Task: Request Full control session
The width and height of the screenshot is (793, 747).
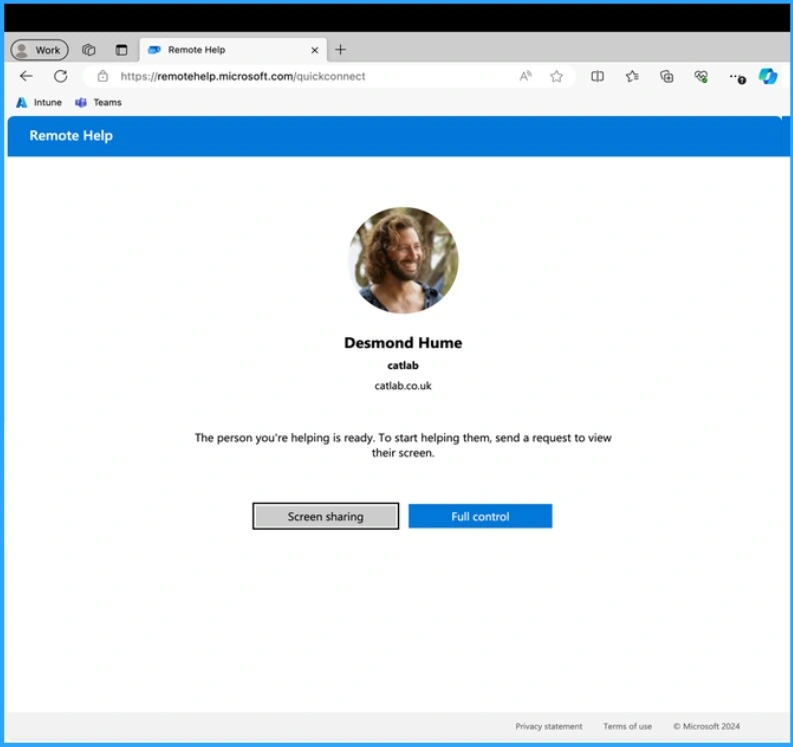Action: 480,516
